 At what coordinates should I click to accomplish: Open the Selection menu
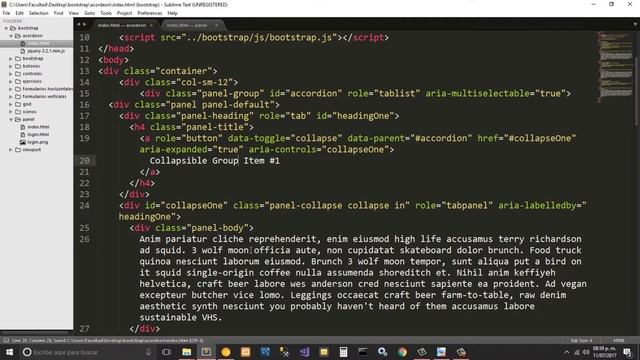(x=38, y=13)
